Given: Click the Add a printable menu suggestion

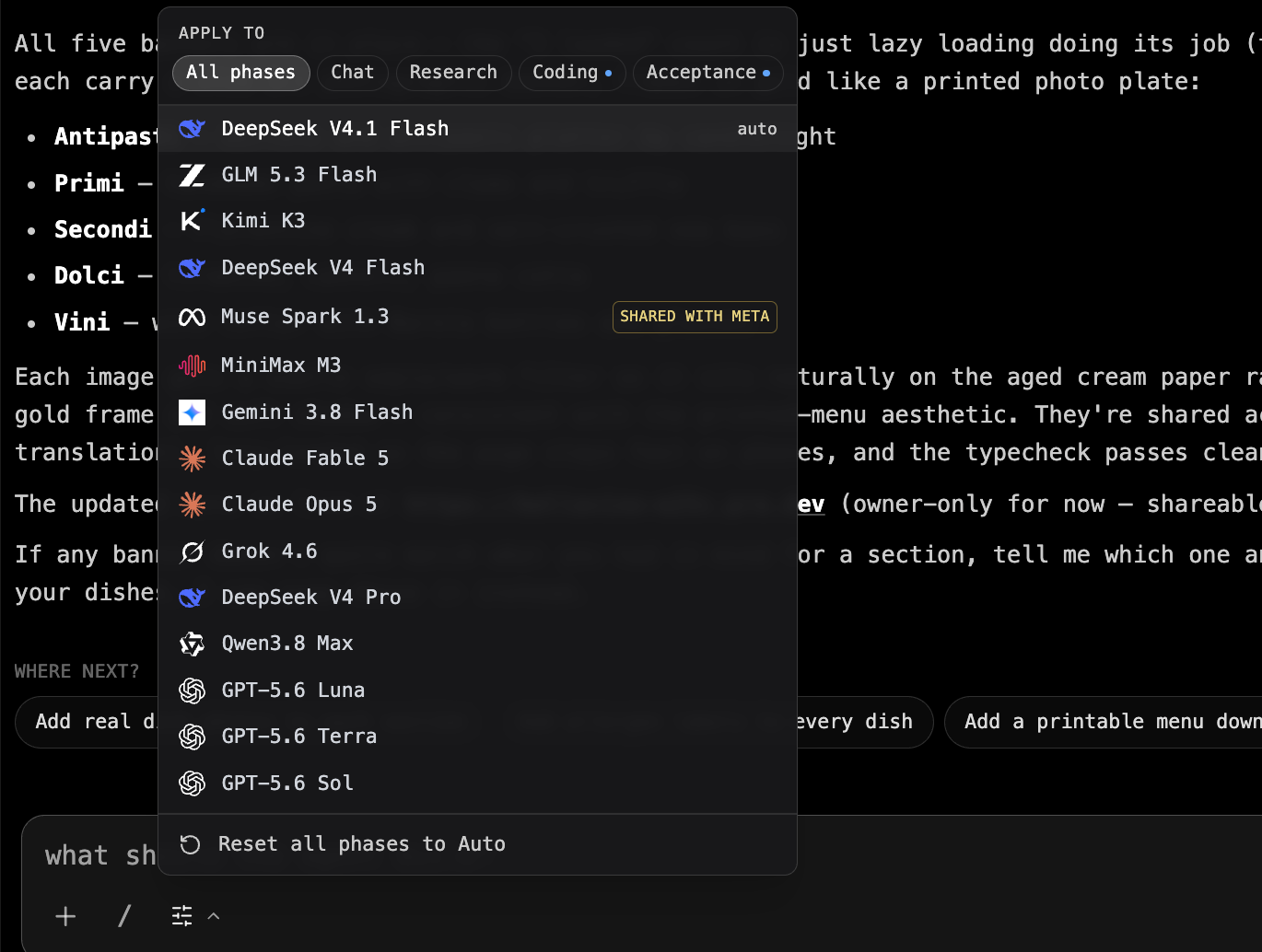Looking at the screenshot, I should 1103,722.
